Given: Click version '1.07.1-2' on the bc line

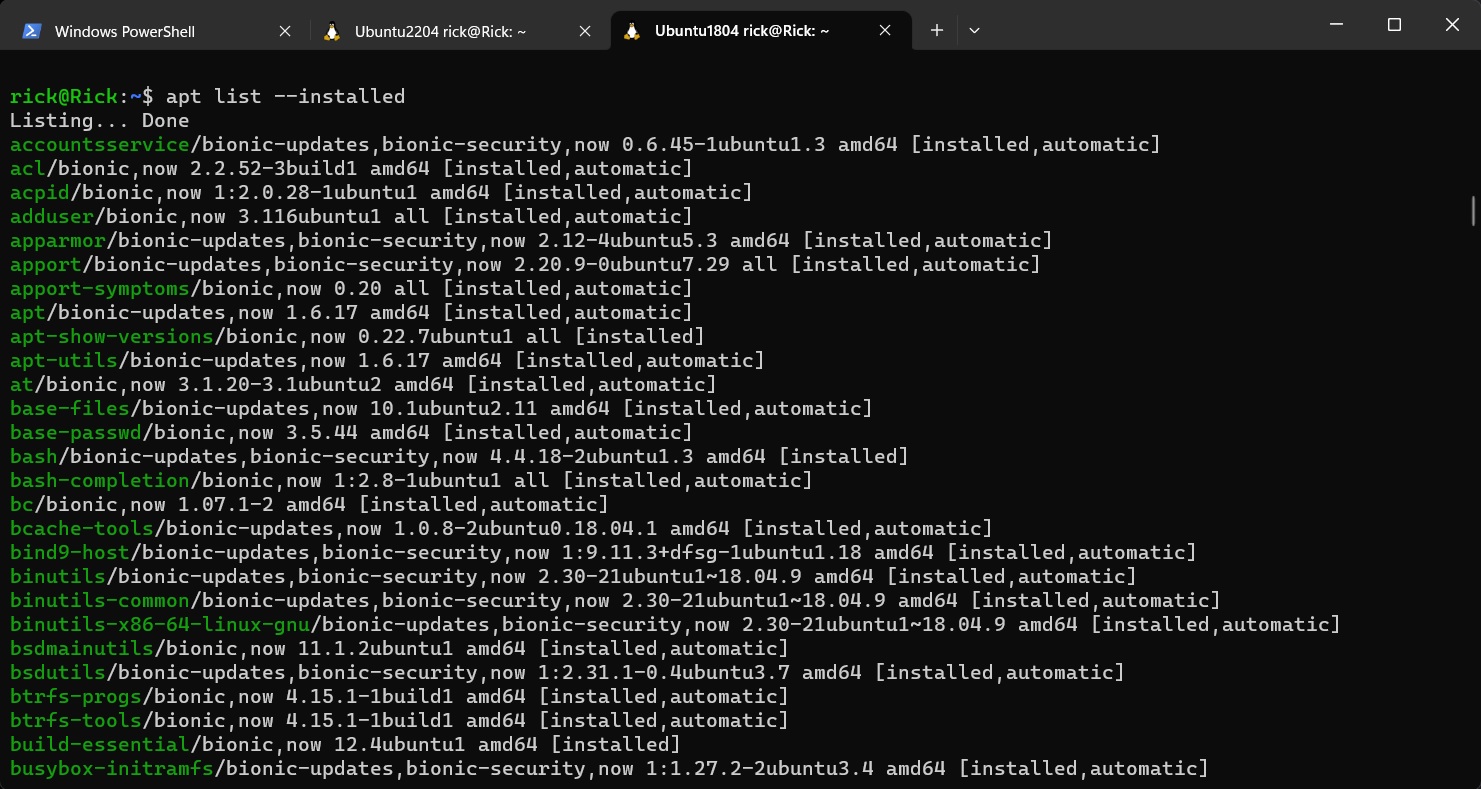Looking at the screenshot, I should [226, 505].
